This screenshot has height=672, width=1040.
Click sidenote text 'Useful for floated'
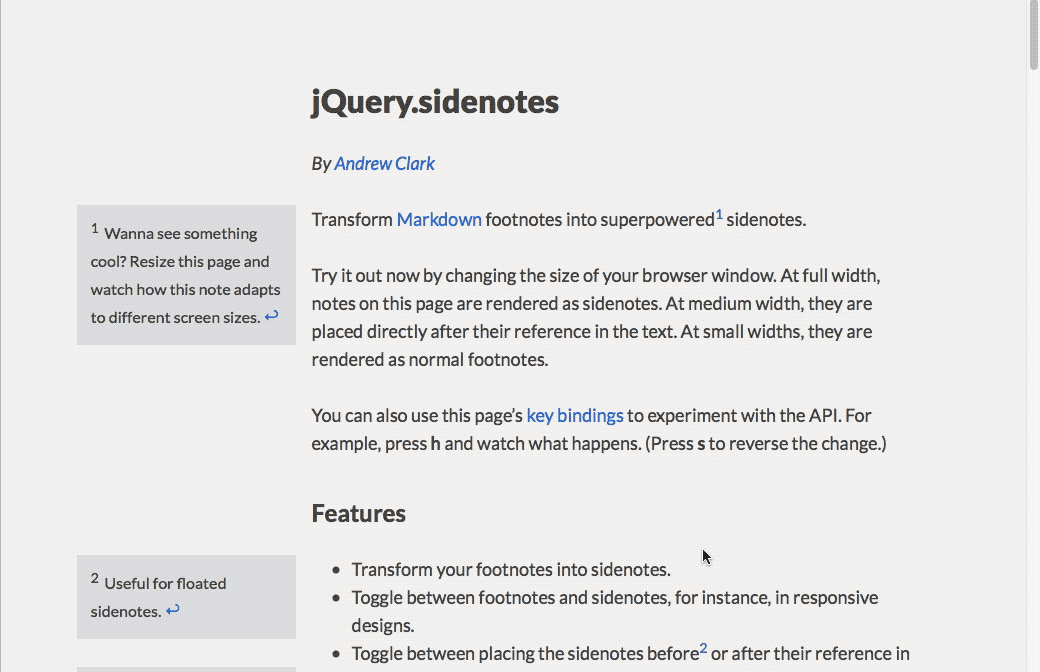[x=165, y=584]
